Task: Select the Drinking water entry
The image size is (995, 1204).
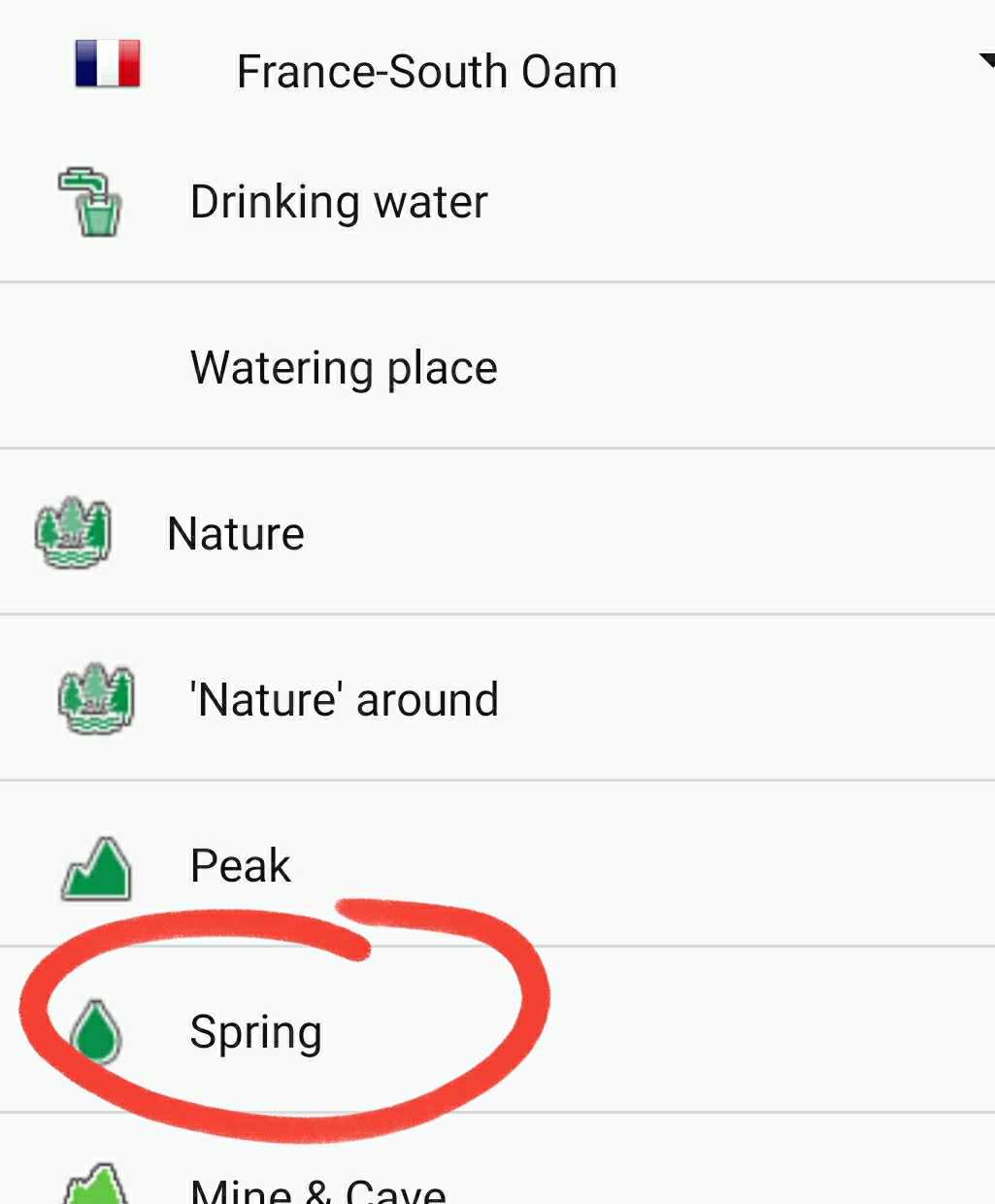Action: pyautogui.click(x=339, y=202)
